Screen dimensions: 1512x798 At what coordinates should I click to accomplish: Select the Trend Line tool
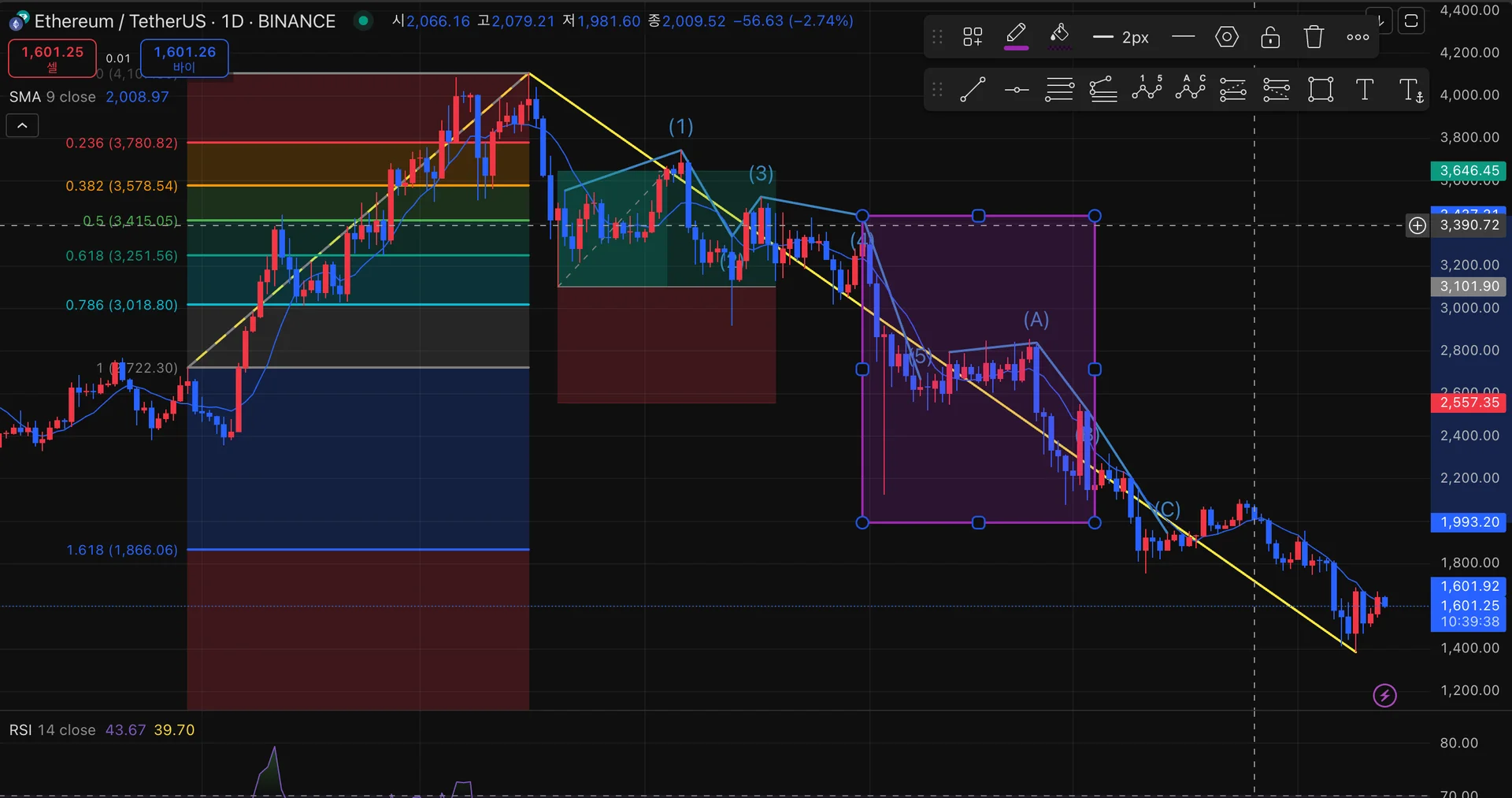[973, 90]
